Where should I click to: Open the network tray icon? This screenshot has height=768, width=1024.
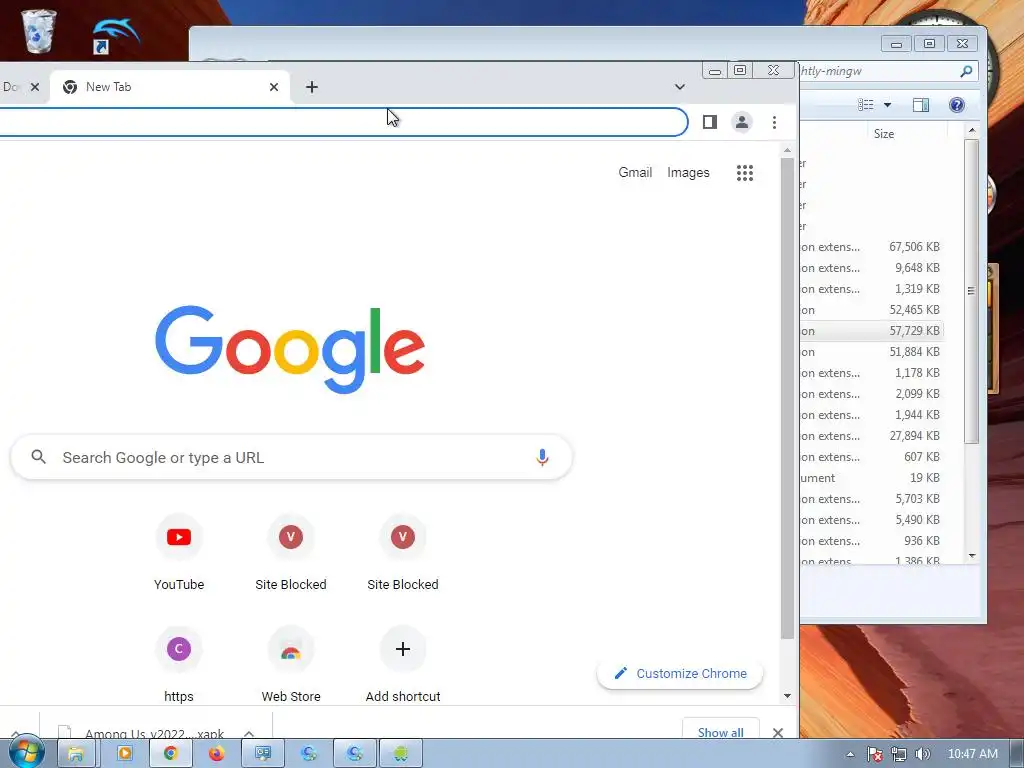coord(899,754)
